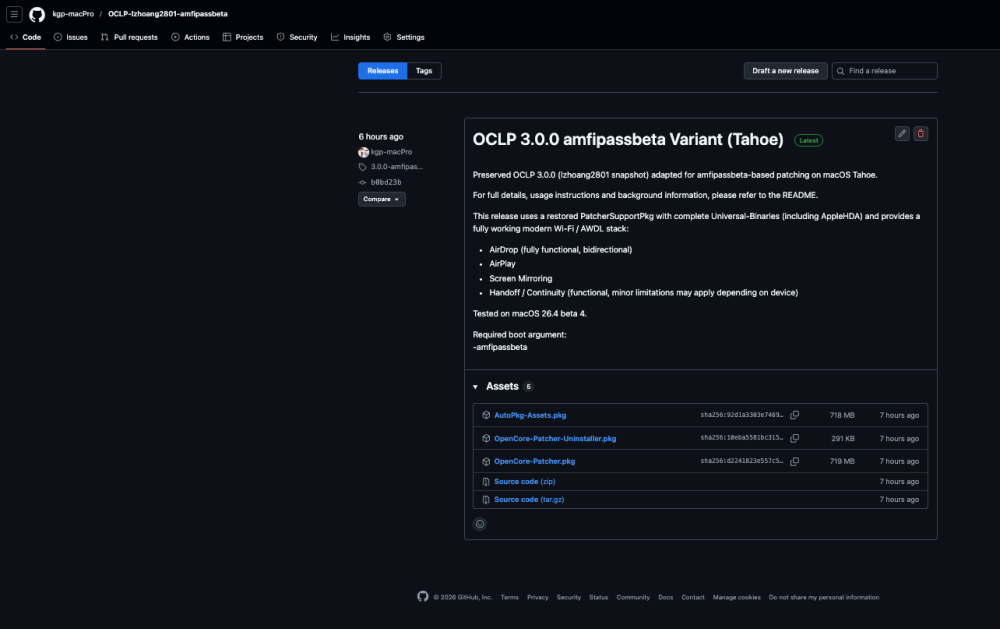Download AutoPkg-Assets.pkg

[530, 415]
